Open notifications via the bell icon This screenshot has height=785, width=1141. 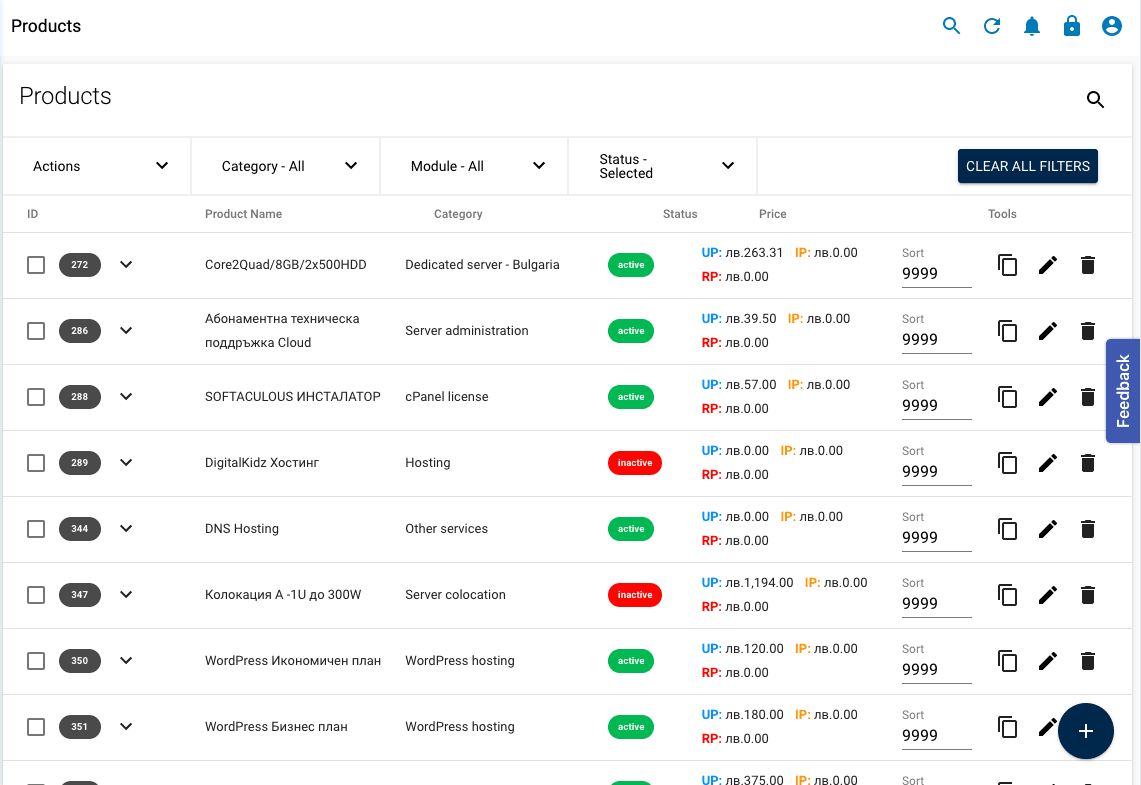coord(1031,26)
